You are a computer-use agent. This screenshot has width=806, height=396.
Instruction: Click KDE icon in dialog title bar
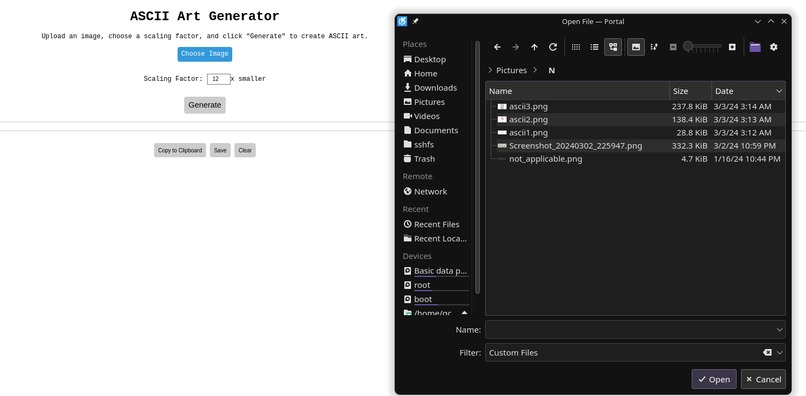click(x=402, y=21)
